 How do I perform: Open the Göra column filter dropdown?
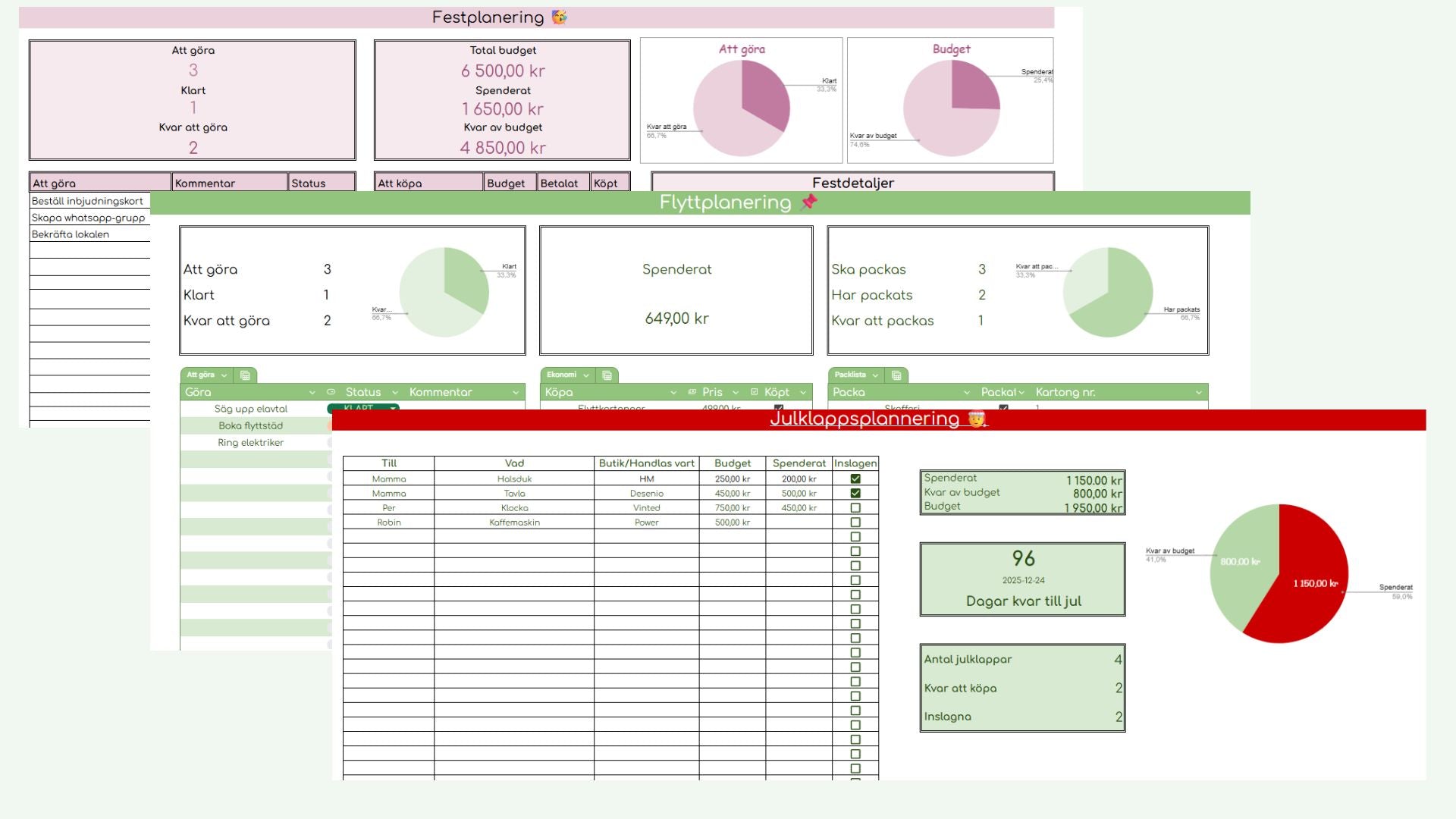(x=312, y=392)
